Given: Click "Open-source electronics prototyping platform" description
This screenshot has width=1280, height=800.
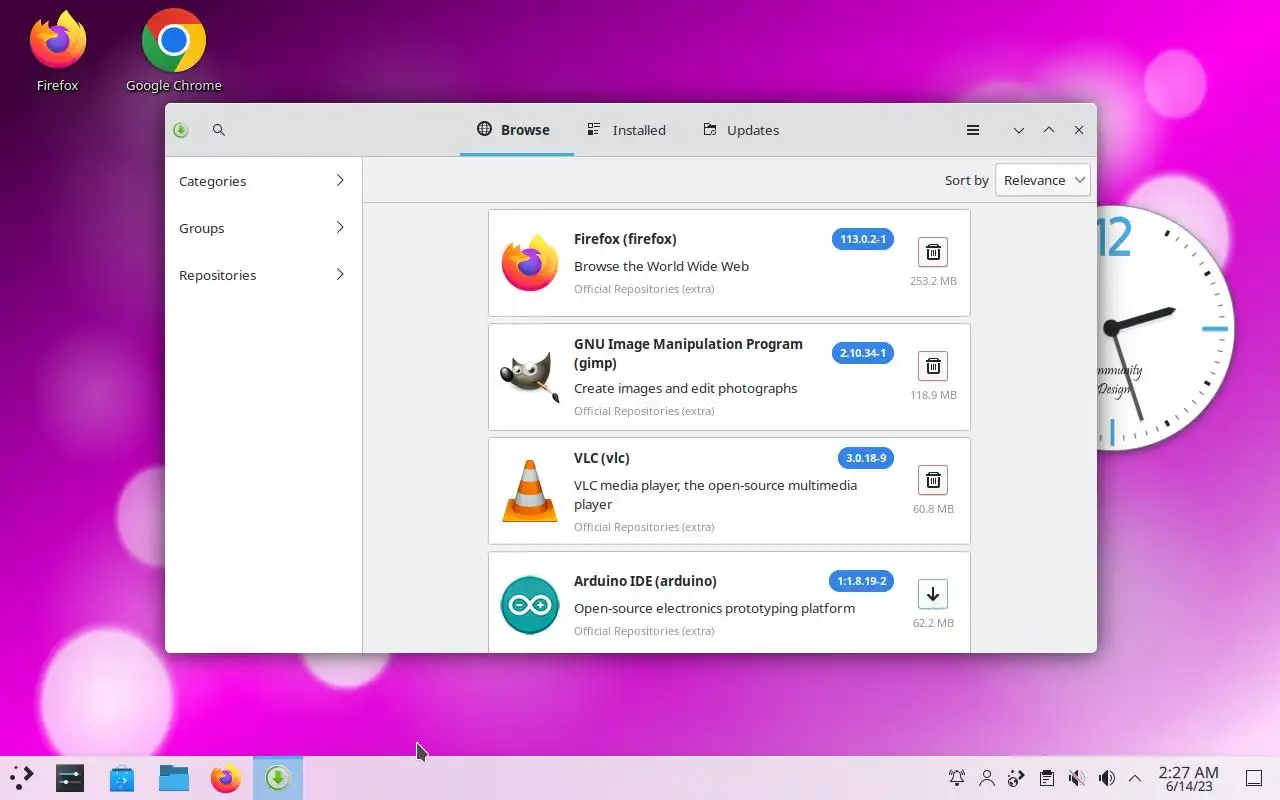Looking at the screenshot, I should [714, 608].
